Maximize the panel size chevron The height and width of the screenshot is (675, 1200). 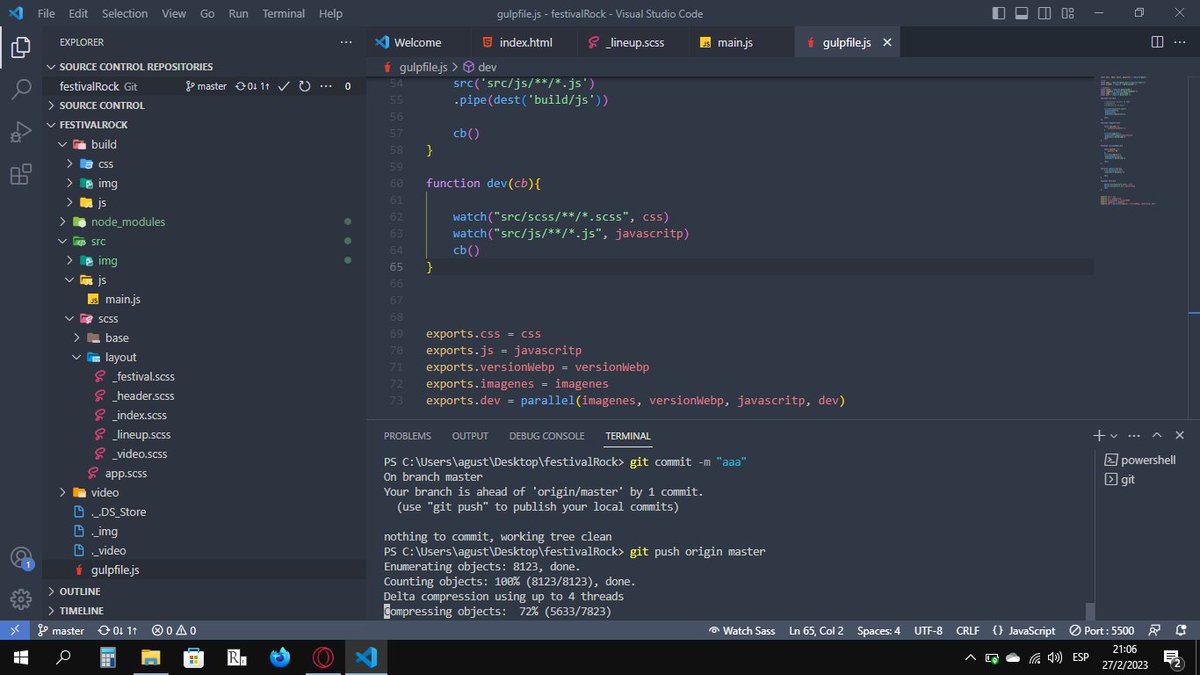click(x=1157, y=436)
